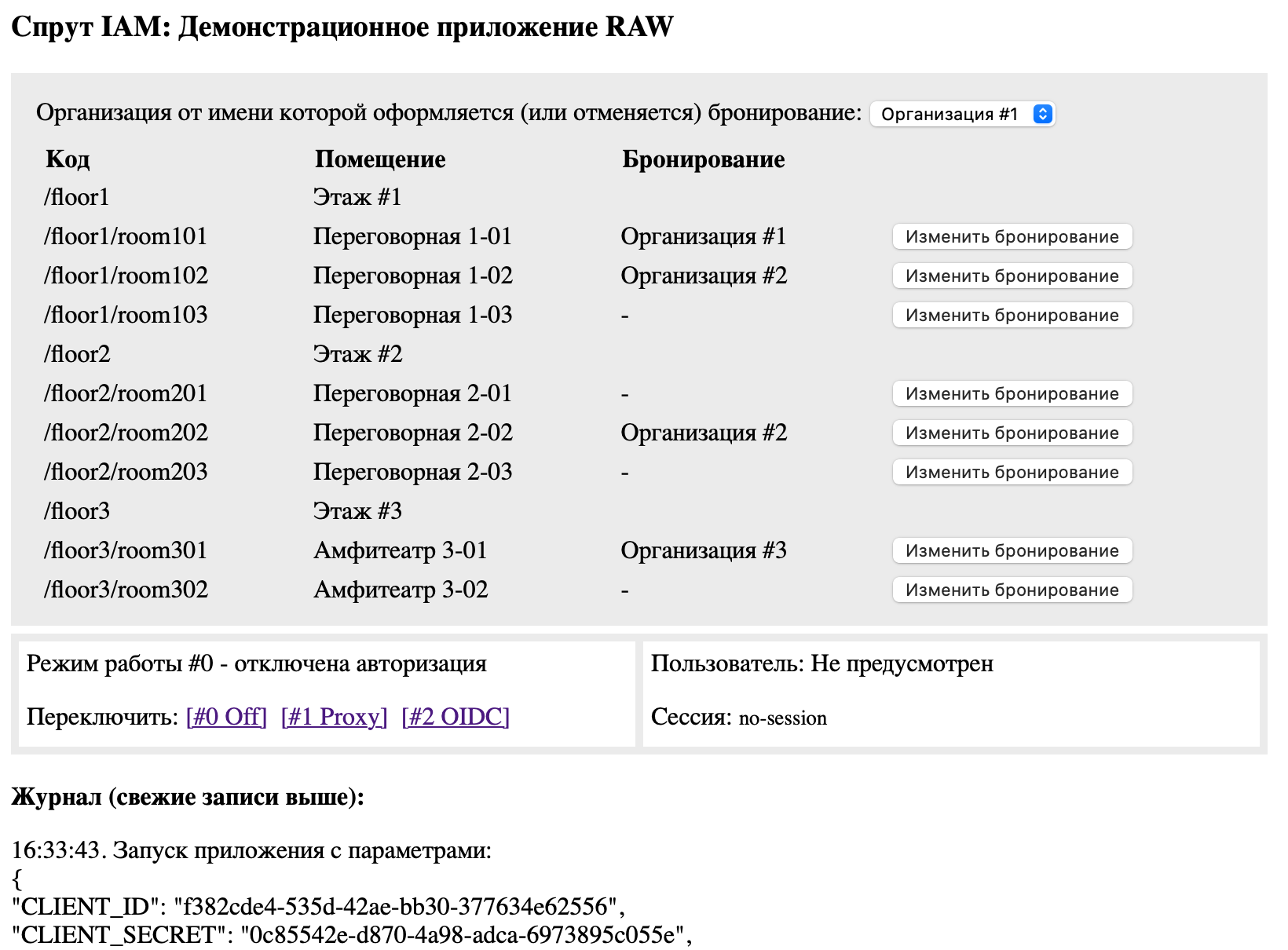The width and height of the screenshot is (1288, 950).
Task: Change booking for room /floor1/room102
Action: (1012, 276)
